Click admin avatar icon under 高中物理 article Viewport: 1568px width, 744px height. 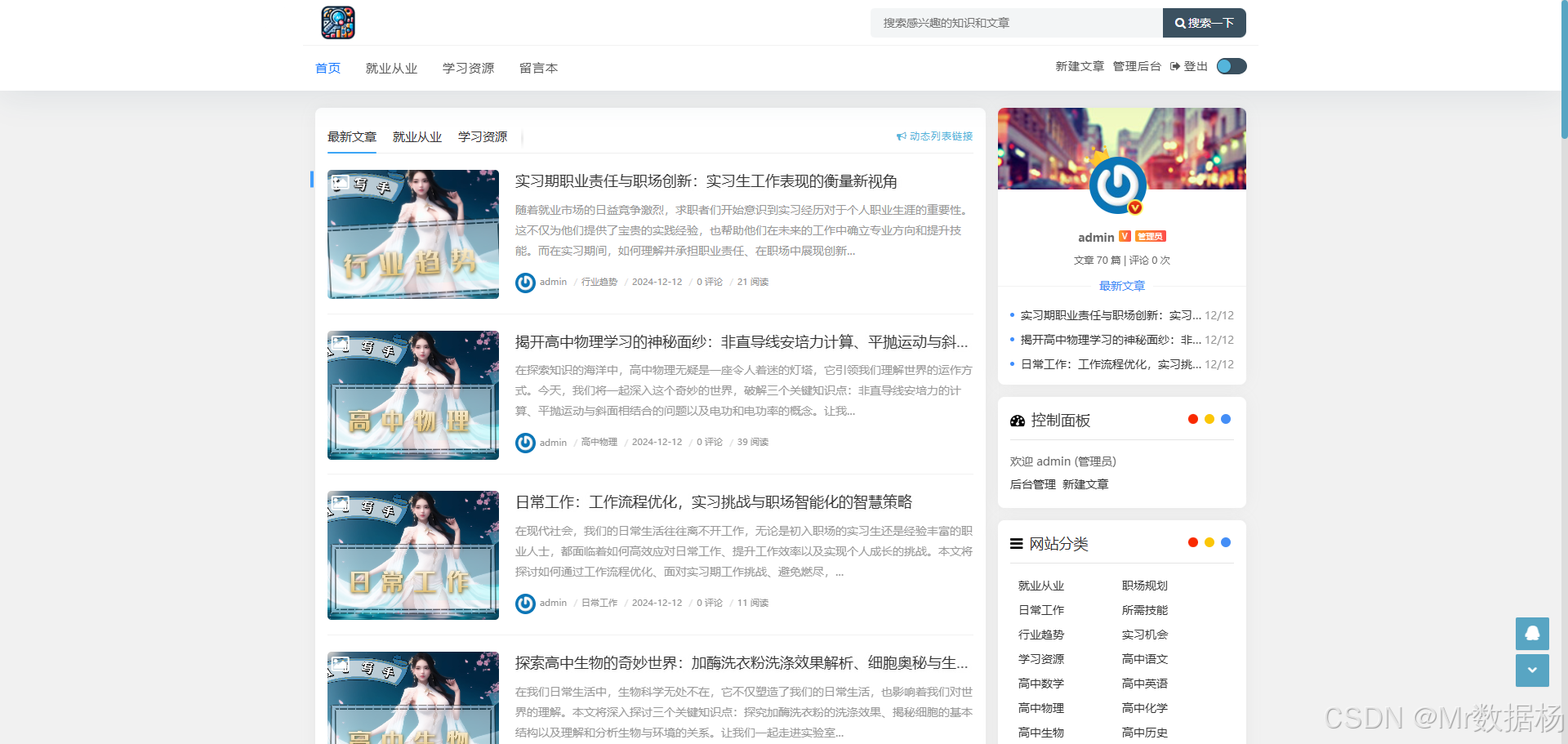click(525, 443)
